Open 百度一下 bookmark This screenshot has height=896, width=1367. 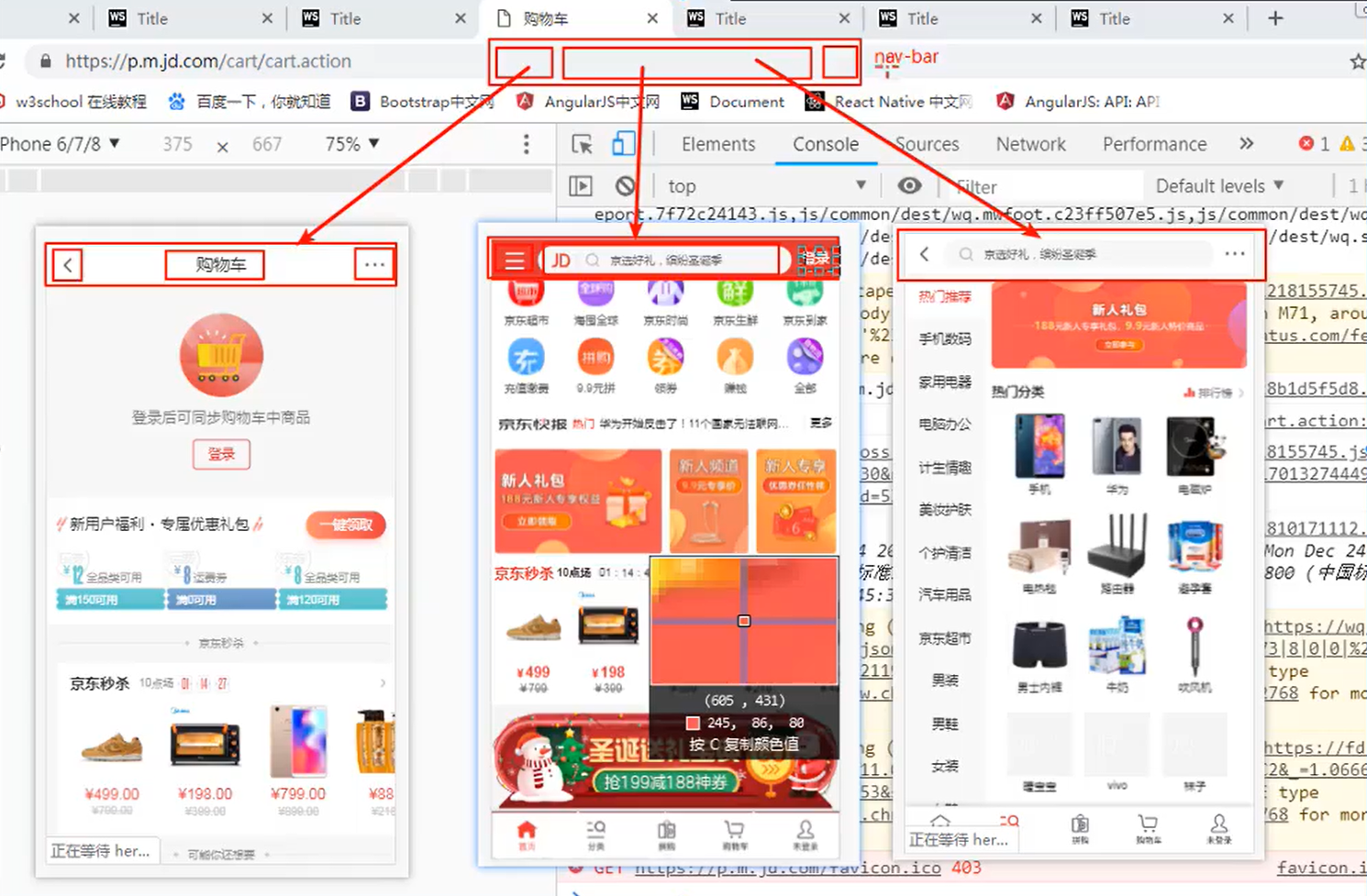[x=250, y=102]
